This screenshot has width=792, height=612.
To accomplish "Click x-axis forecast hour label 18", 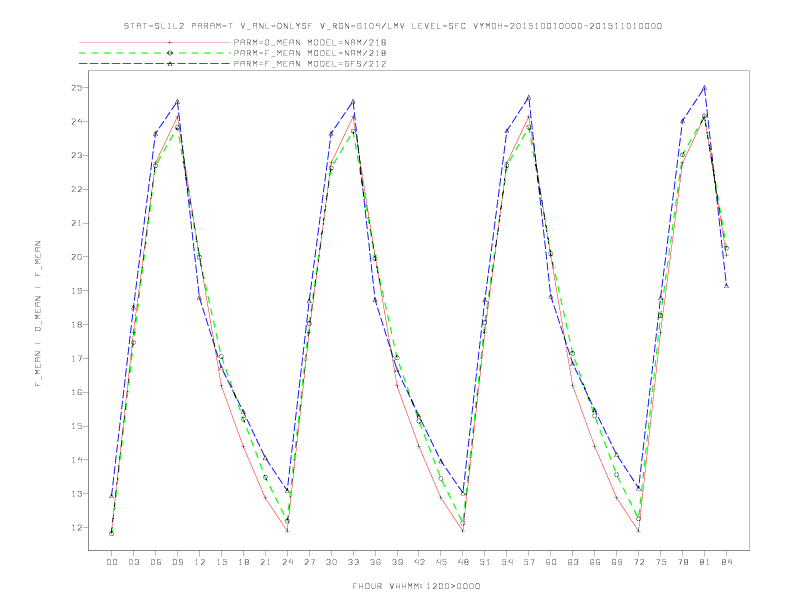I will pyautogui.click(x=243, y=562).
